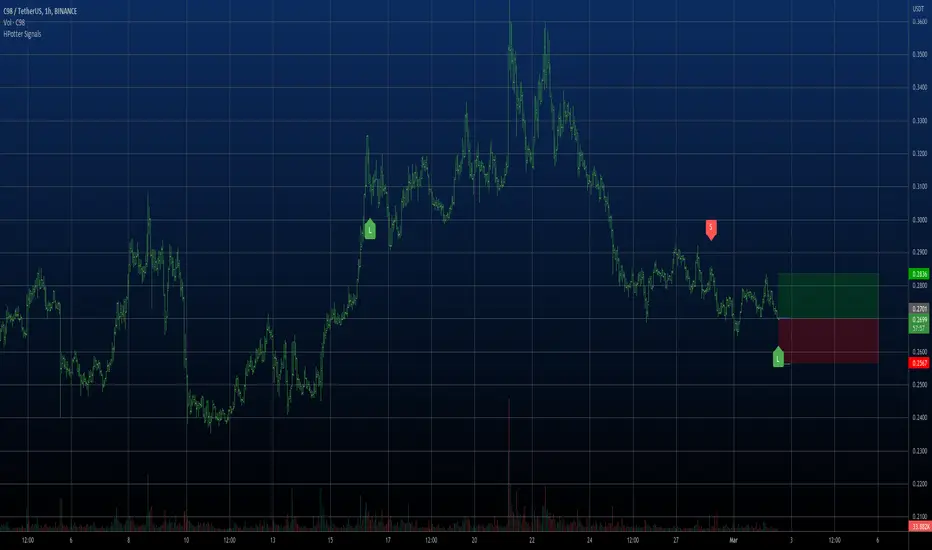932x550 pixels.
Task: Click the Mar label on the time axis
Action: coord(733,540)
